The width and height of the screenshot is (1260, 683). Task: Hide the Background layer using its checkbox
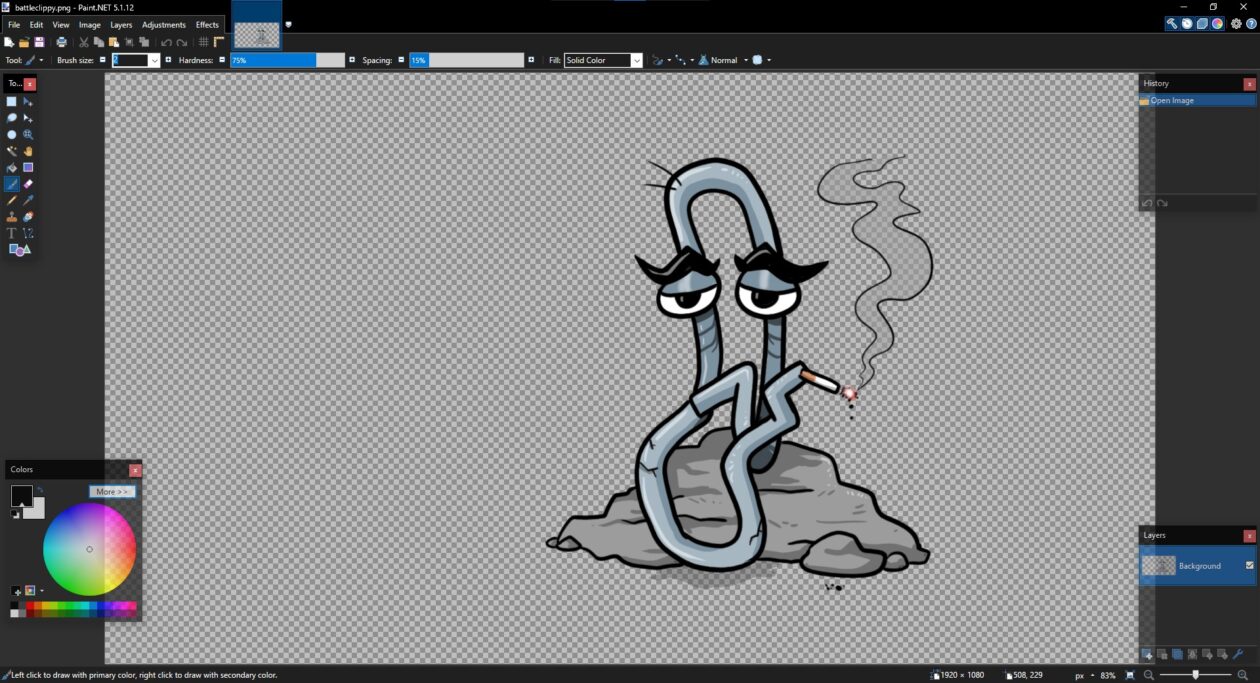coord(1249,565)
